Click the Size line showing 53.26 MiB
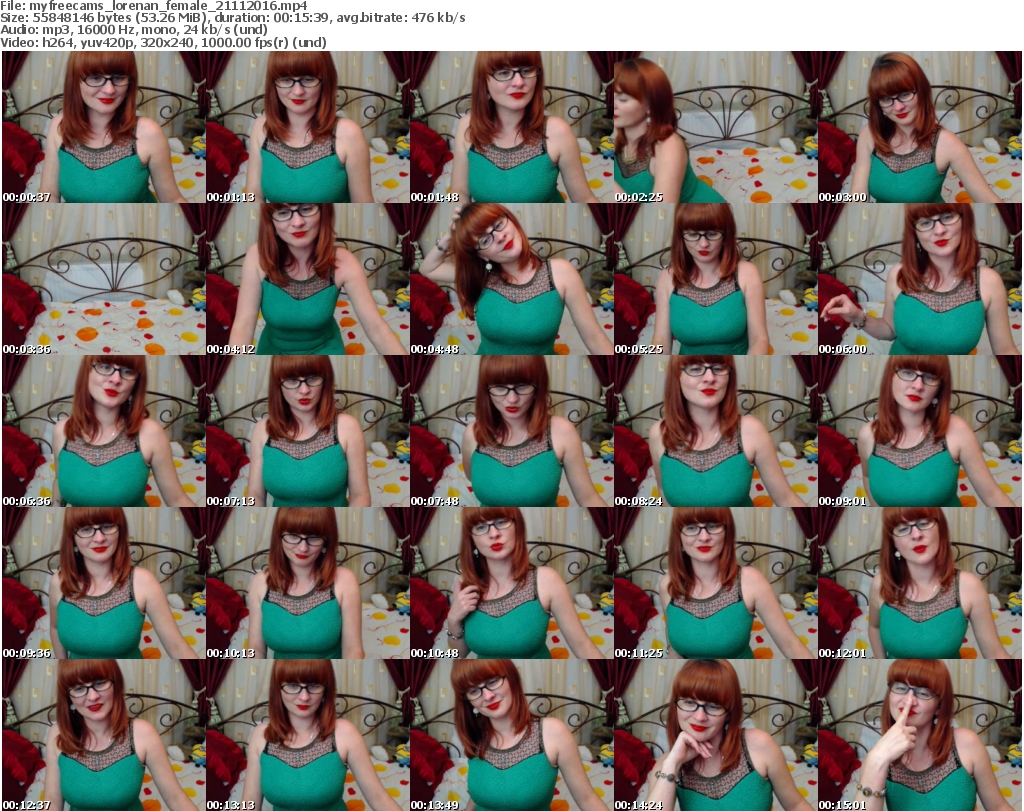Viewport: 1024px width, 811px height. click(x=232, y=18)
